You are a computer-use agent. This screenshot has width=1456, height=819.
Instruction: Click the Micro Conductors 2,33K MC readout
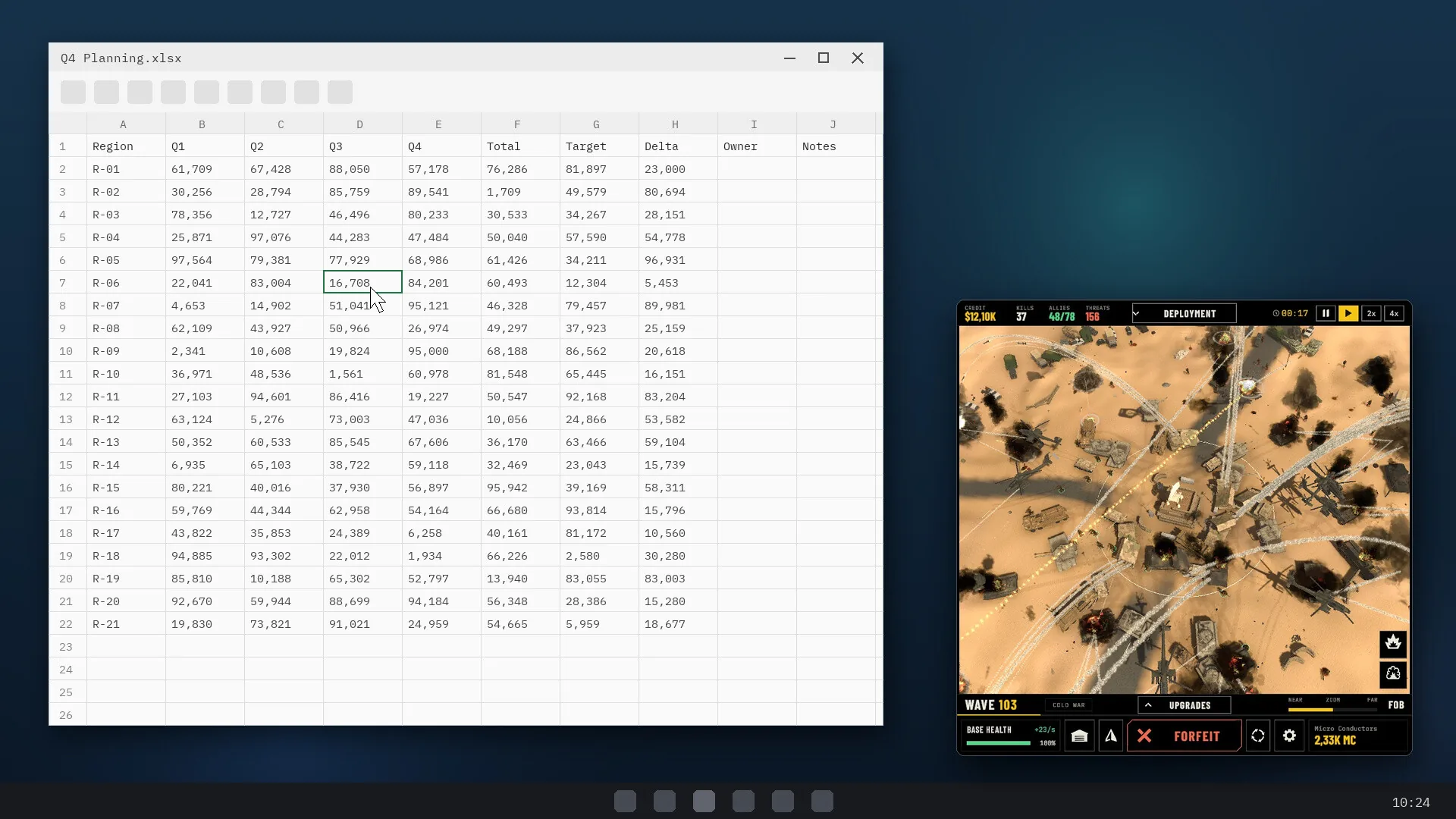[x=1357, y=736]
